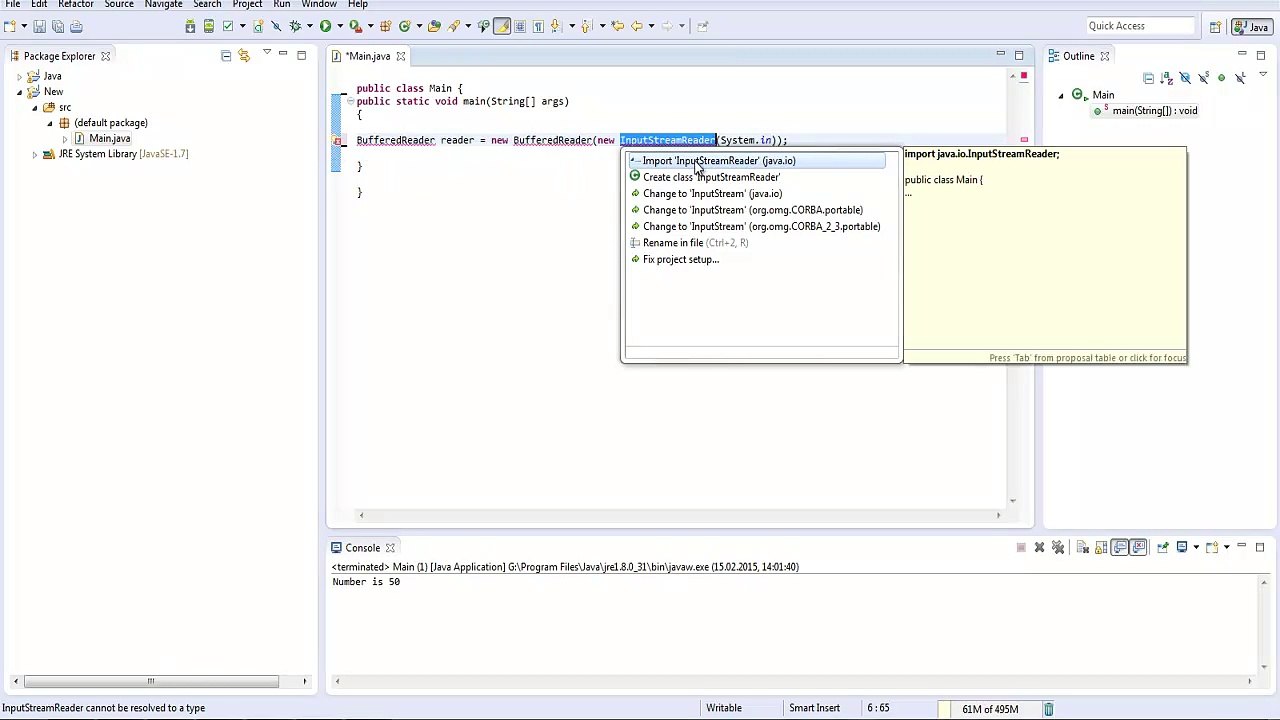Click the Debug bug icon in the toolbar

coord(295,26)
